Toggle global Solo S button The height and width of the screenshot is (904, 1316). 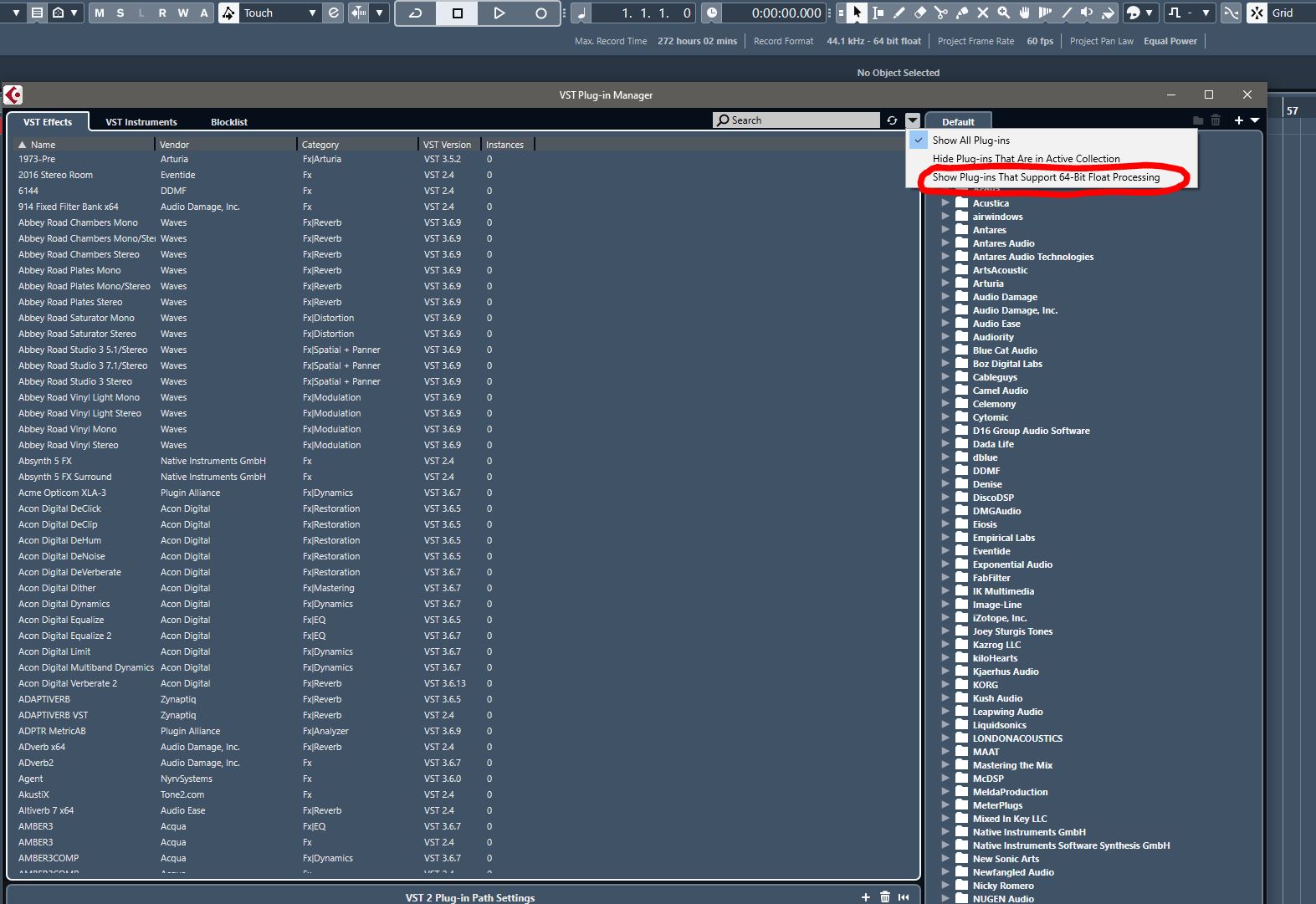[x=120, y=13]
